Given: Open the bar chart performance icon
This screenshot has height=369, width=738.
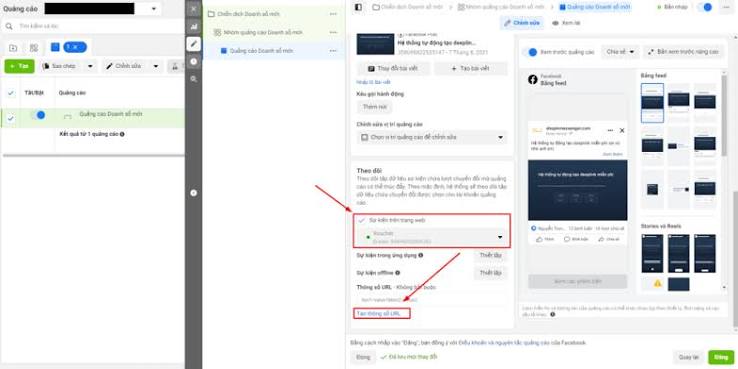Looking at the screenshot, I should click(193, 27).
